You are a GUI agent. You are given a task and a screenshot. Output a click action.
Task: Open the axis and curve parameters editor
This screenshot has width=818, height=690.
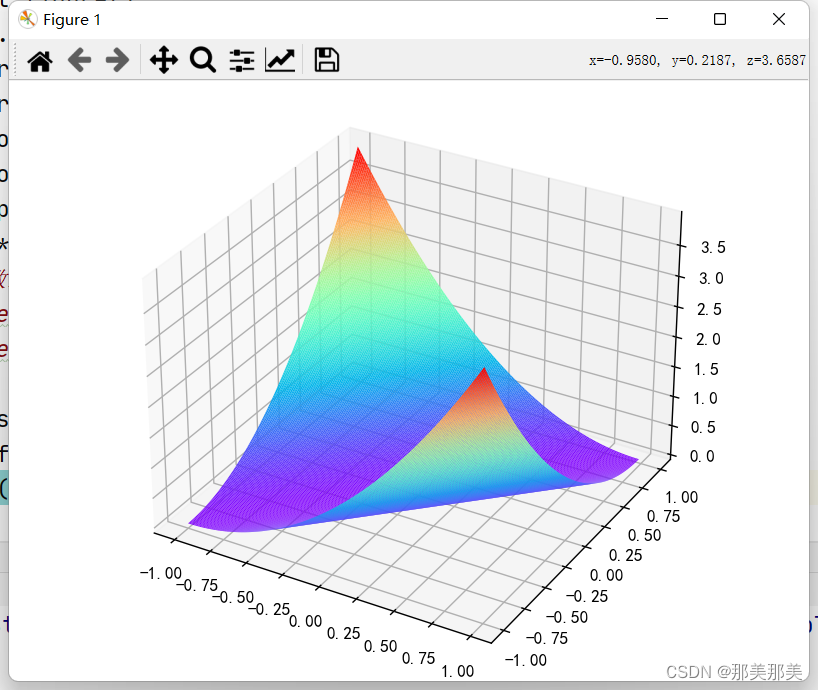click(280, 60)
